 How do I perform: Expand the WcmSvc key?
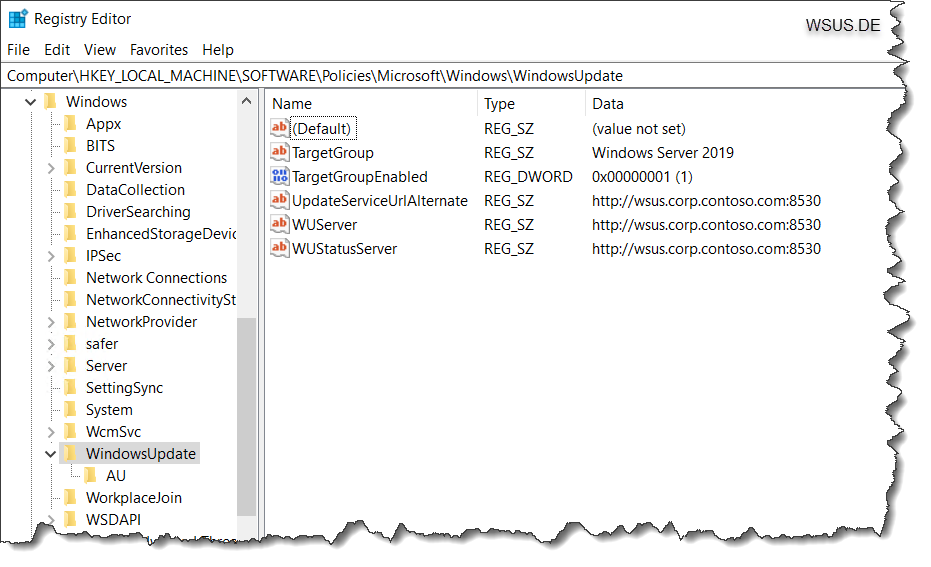[51, 432]
